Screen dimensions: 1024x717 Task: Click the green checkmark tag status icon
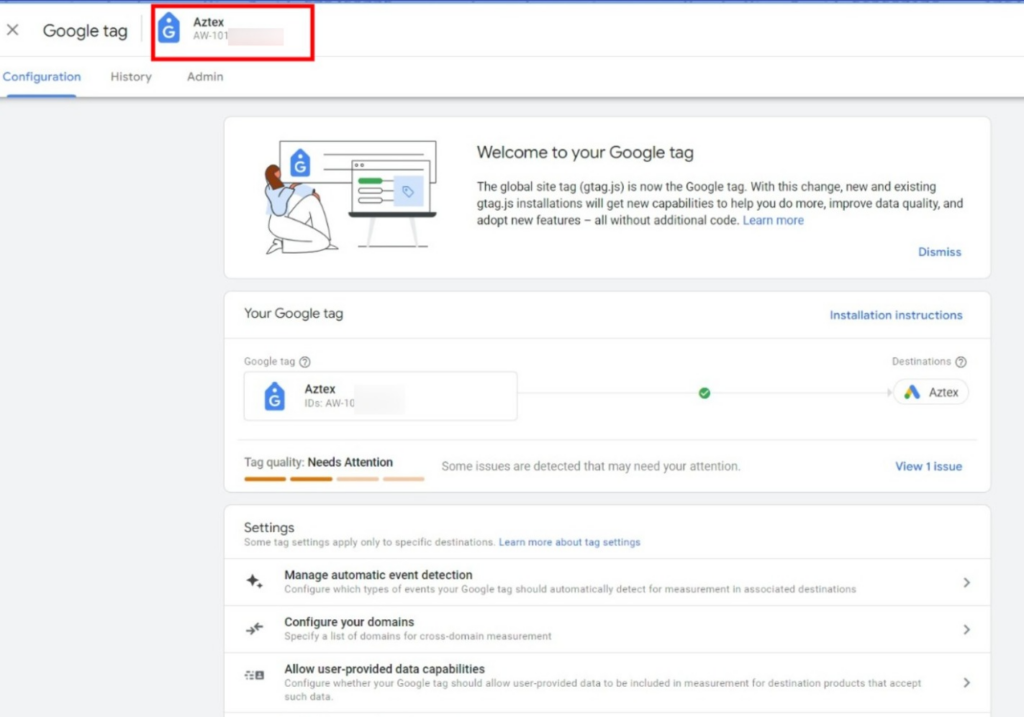(704, 393)
